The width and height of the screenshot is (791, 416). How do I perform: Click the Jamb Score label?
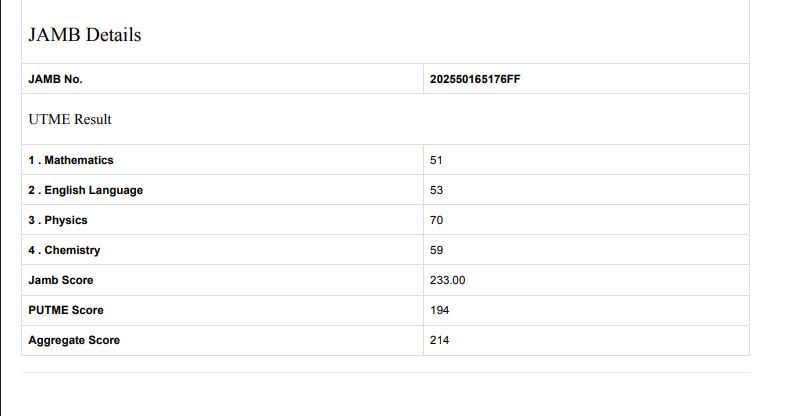click(x=61, y=280)
